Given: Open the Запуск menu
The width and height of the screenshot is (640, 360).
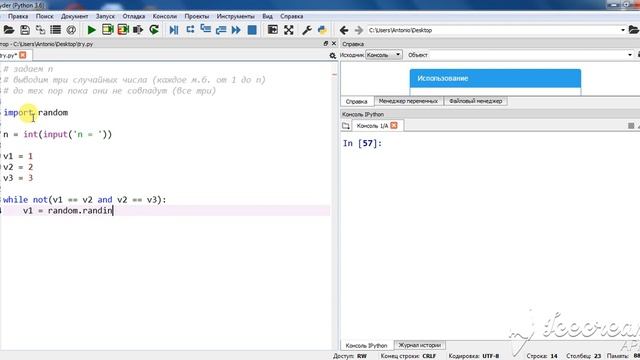Looking at the screenshot, I should tap(105, 16).
